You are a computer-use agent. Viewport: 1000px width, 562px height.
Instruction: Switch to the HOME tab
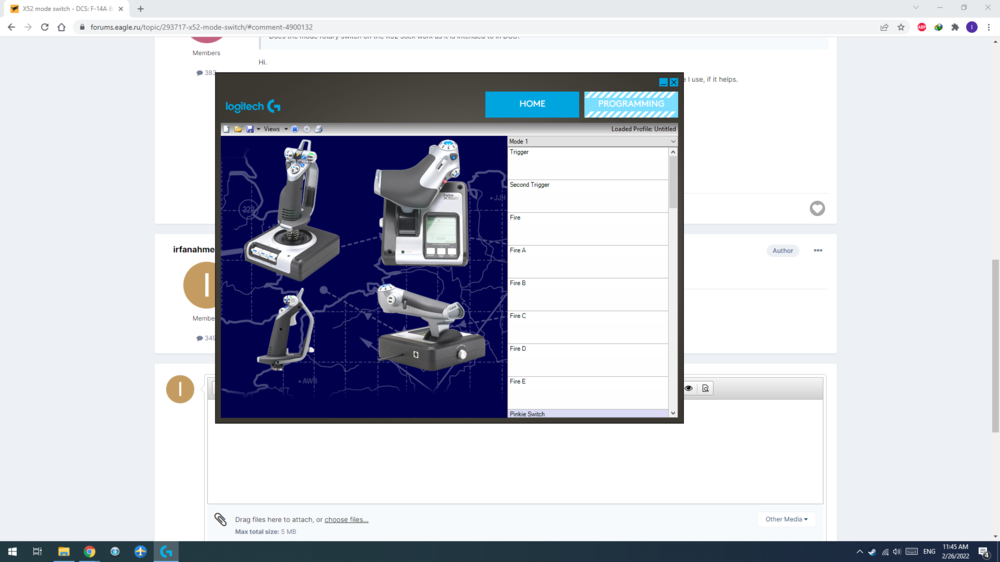pos(532,104)
